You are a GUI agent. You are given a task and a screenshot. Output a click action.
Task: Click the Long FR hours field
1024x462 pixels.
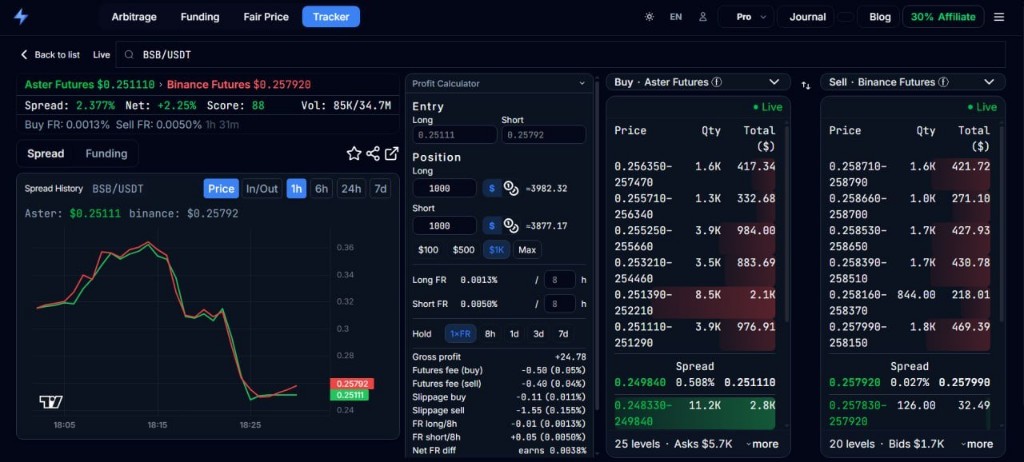click(x=560, y=280)
